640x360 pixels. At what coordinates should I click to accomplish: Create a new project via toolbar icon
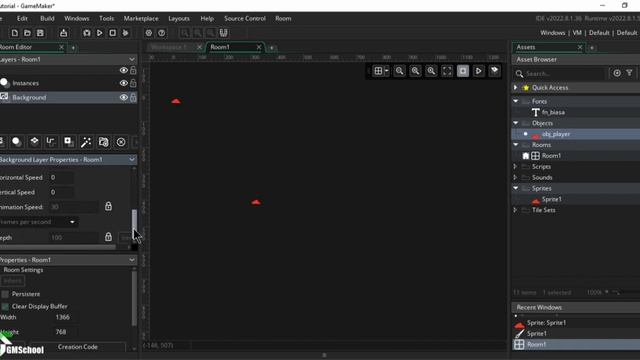[x=15, y=33]
